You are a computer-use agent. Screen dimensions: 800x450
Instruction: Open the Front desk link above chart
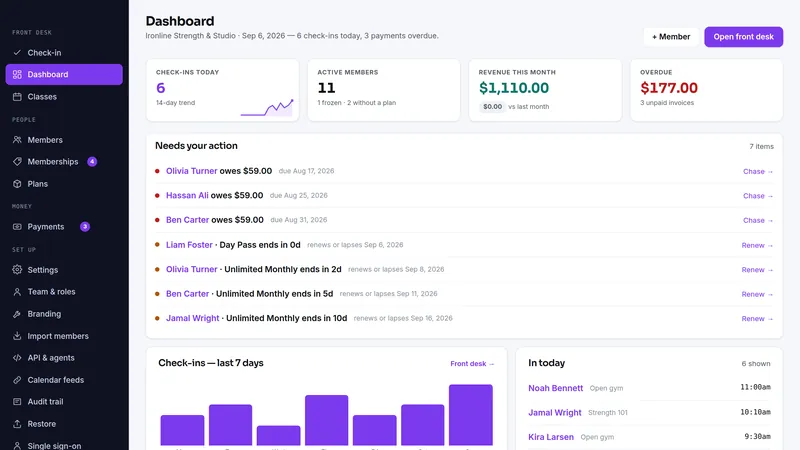[x=472, y=364]
